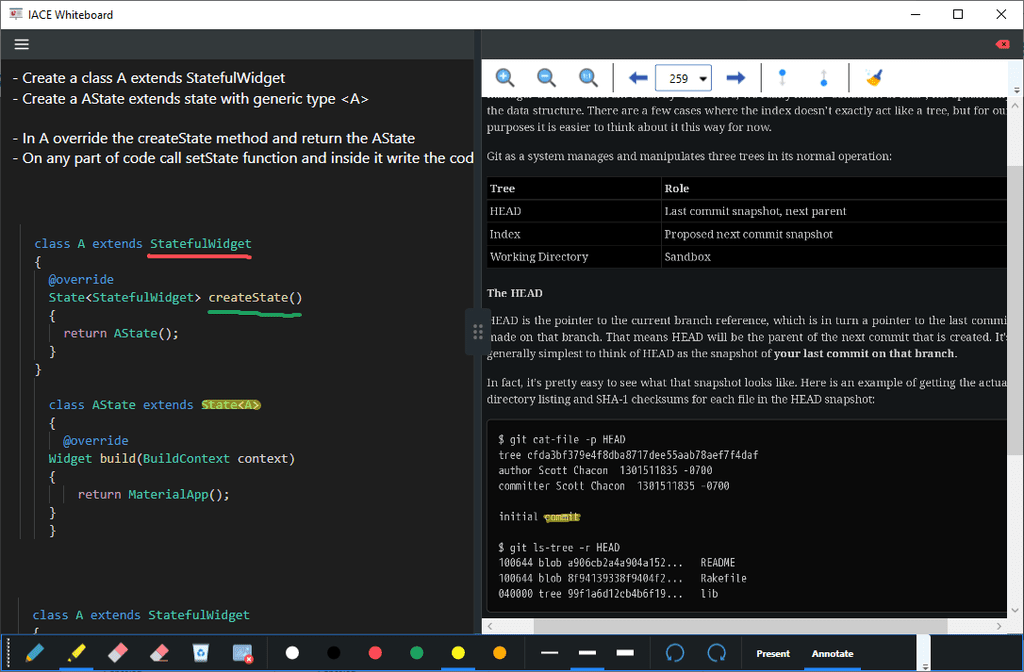Viewport: 1024px width, 672px height.
Task: Click the red delete tag icon
Action: [1002, 44]
